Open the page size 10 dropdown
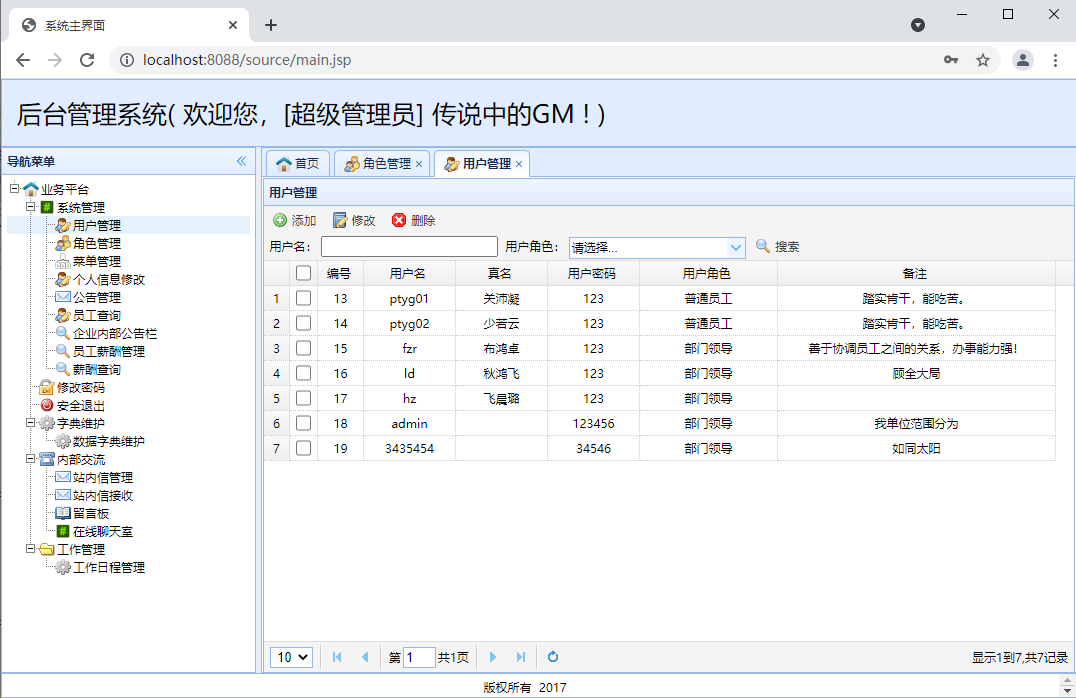The image size is (1076, 698). tap(292, 657)
